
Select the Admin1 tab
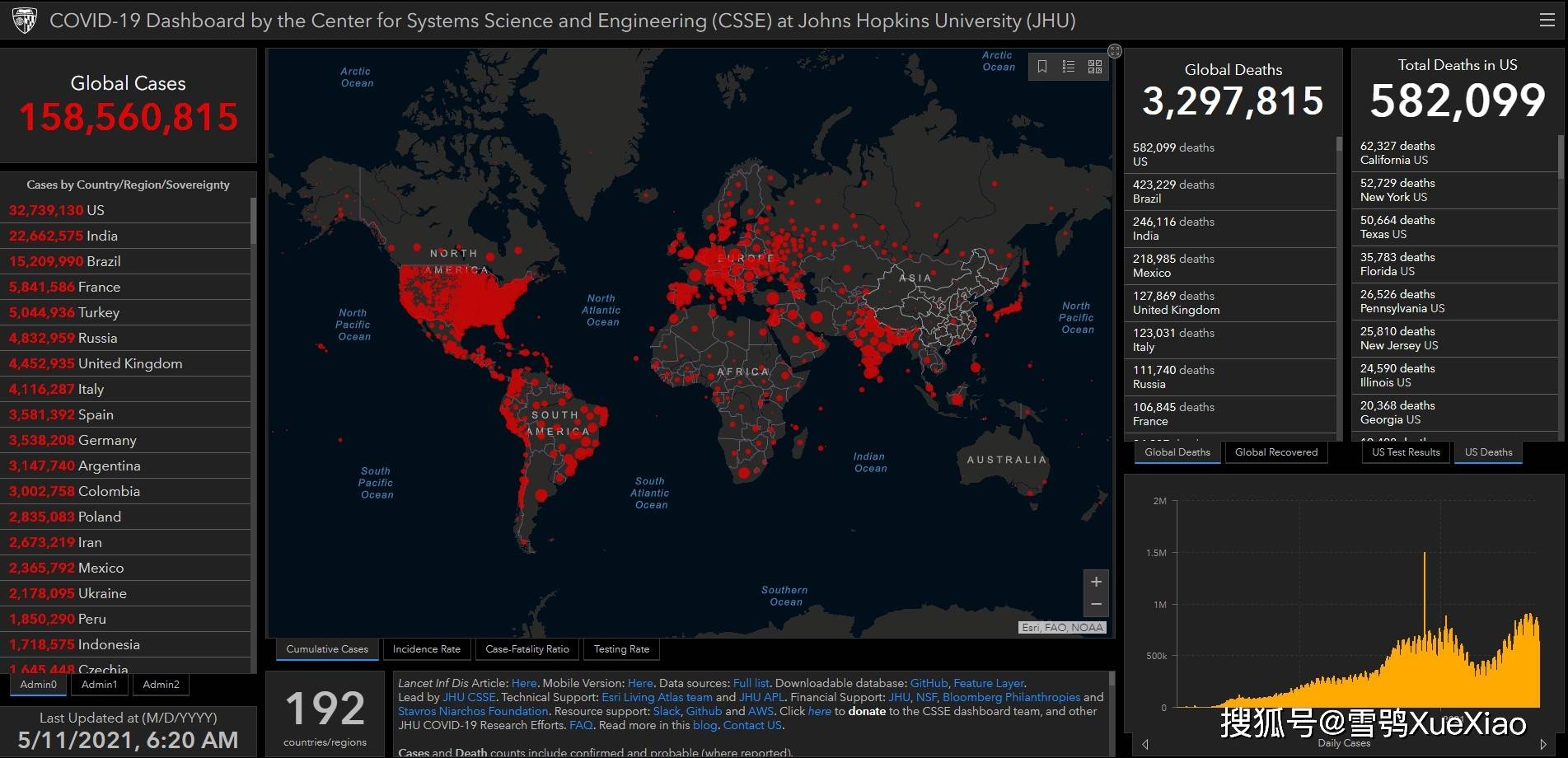click(100, 685)
